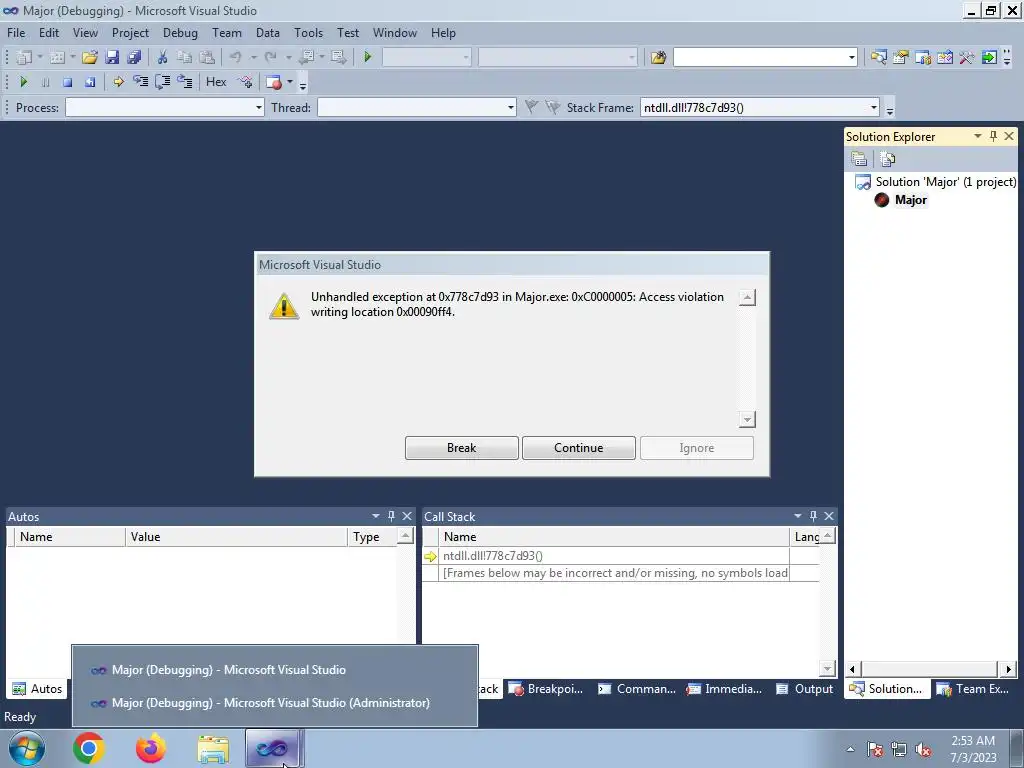
Task: Open the Toolbox tools icon
Action: click(967, 57)
